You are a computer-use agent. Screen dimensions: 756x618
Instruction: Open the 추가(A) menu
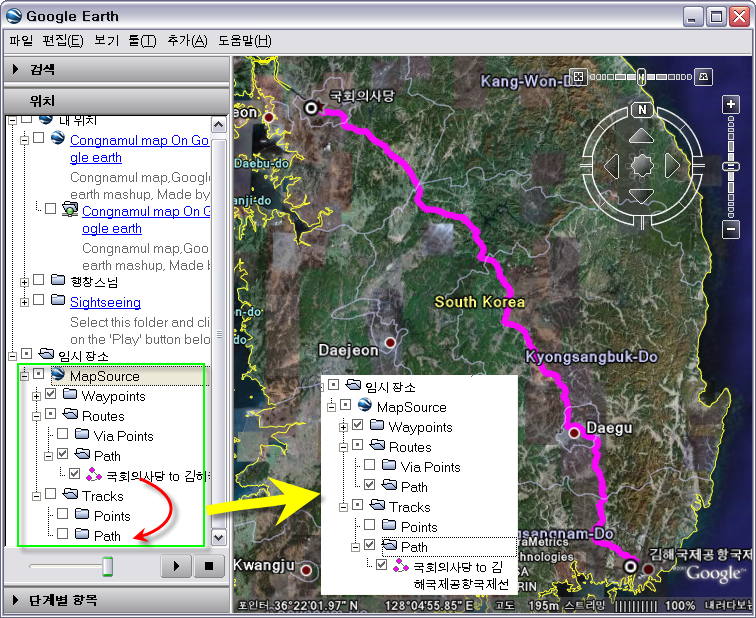pyautogui.click(x=187, y=40)
